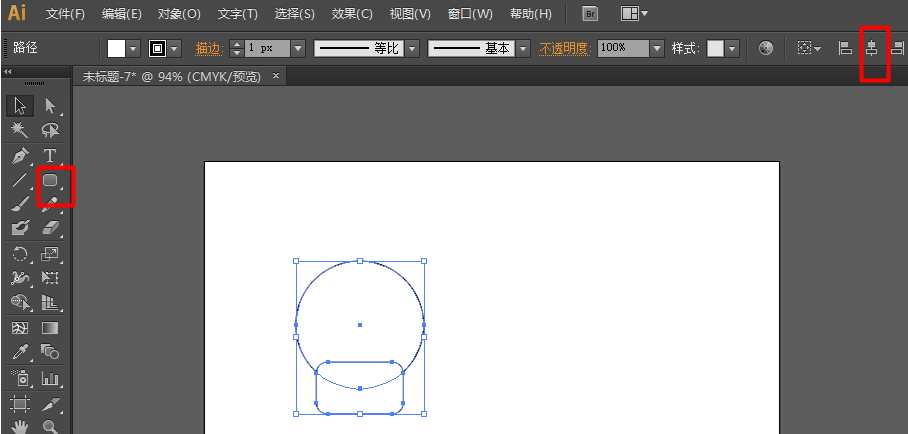Open the 编辑(E) menu
The height and width of the screenshot is (434, 908).
coord(122,14)
